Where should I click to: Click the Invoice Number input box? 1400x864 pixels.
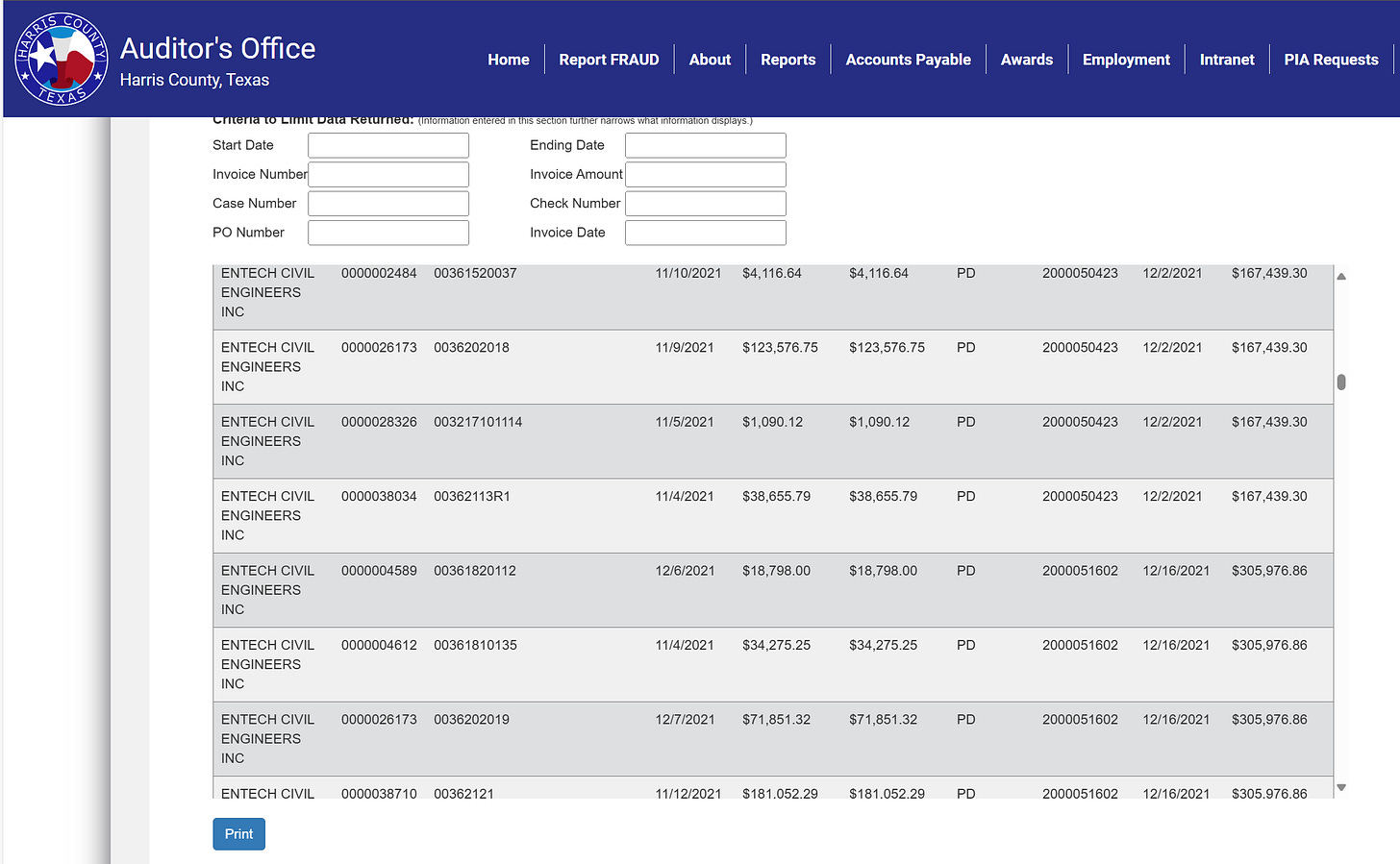388,174
